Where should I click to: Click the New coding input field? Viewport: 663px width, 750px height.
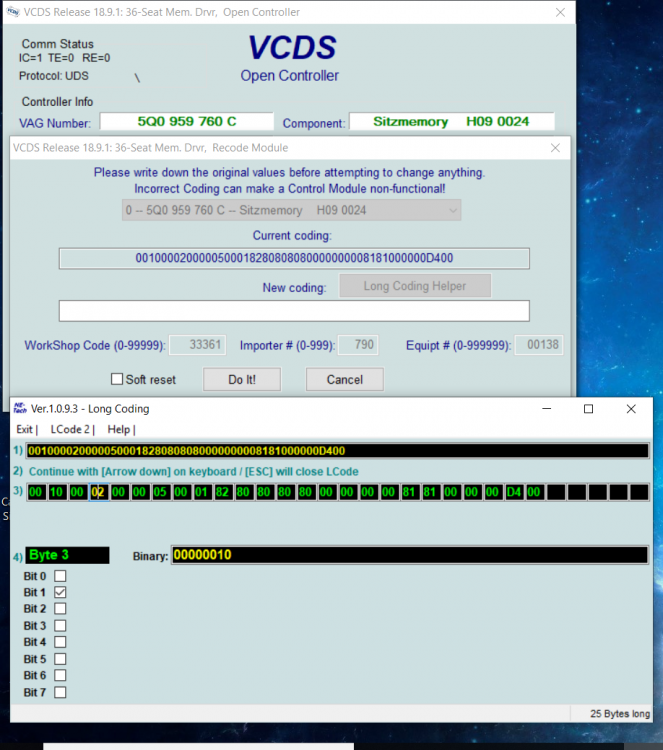click(x=294, y=311)
